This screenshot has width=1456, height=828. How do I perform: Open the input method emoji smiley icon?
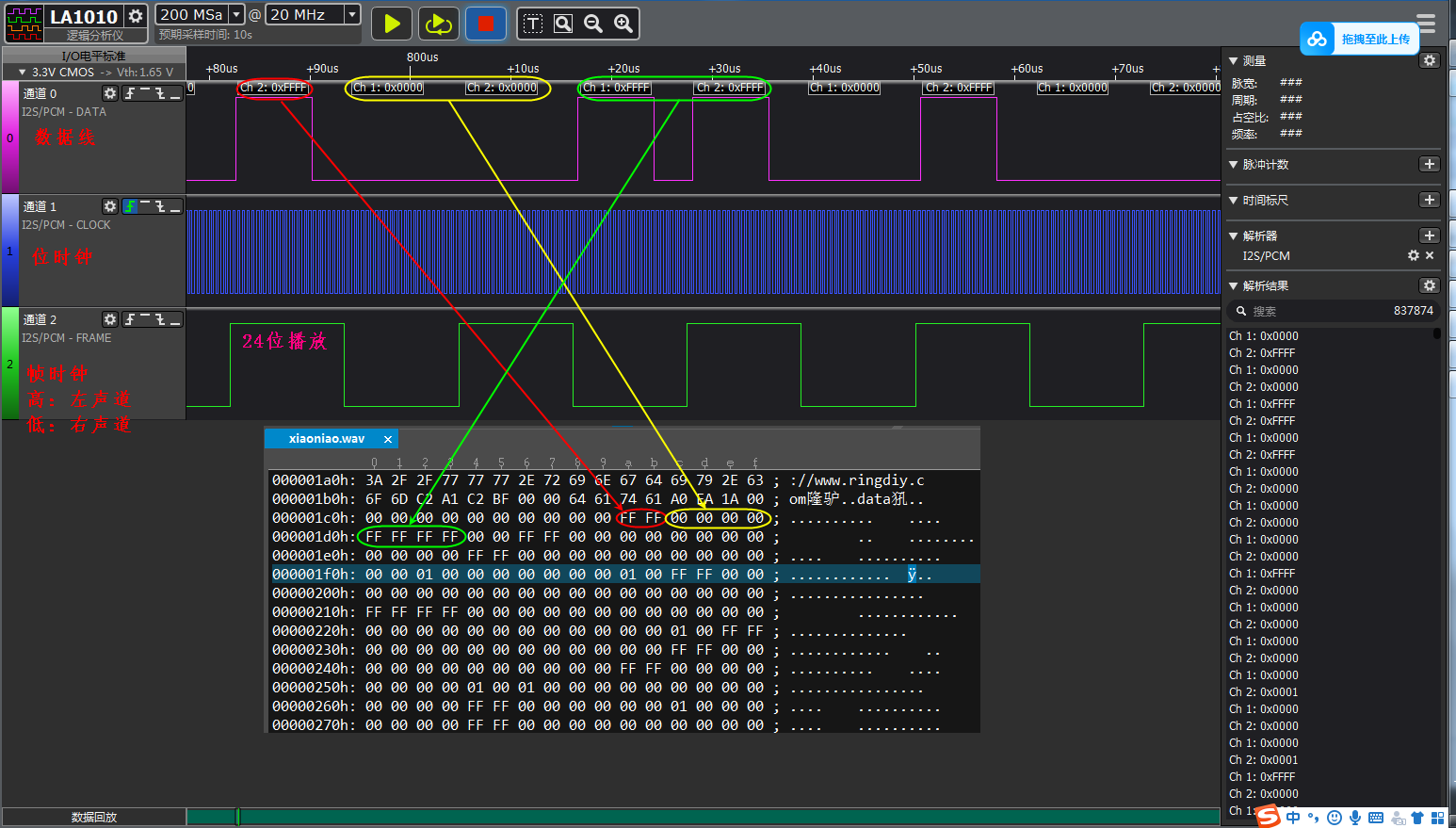tap(1335, 818)
